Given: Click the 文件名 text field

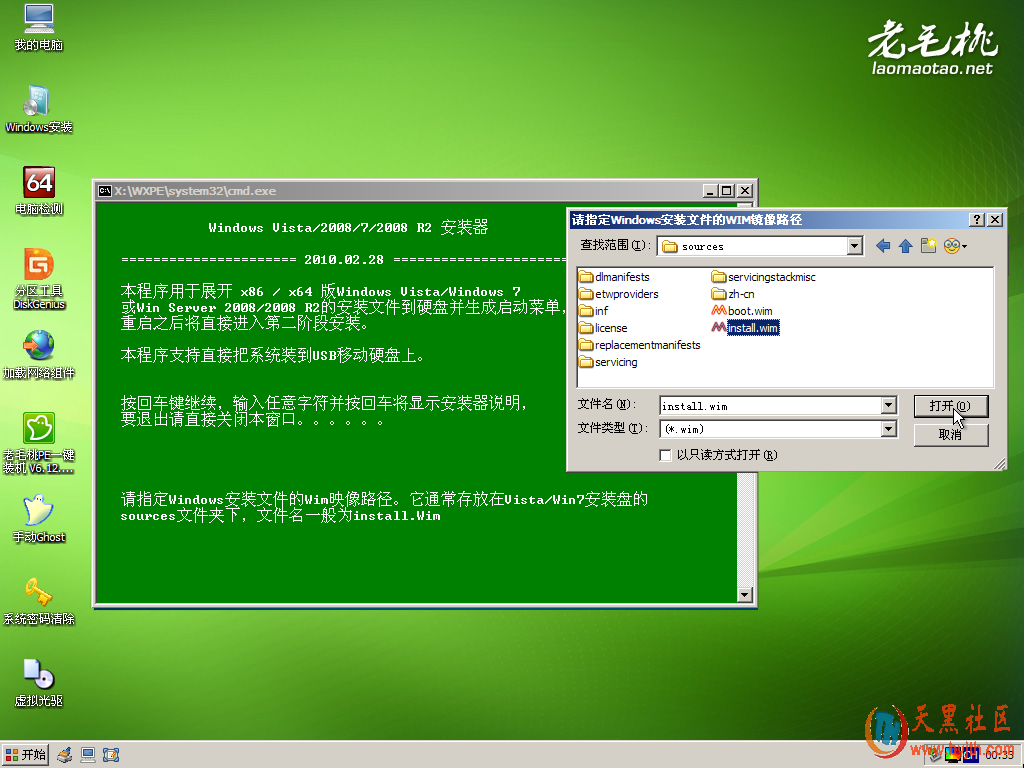Looking at the screenshot, I should tap(768, 405).
